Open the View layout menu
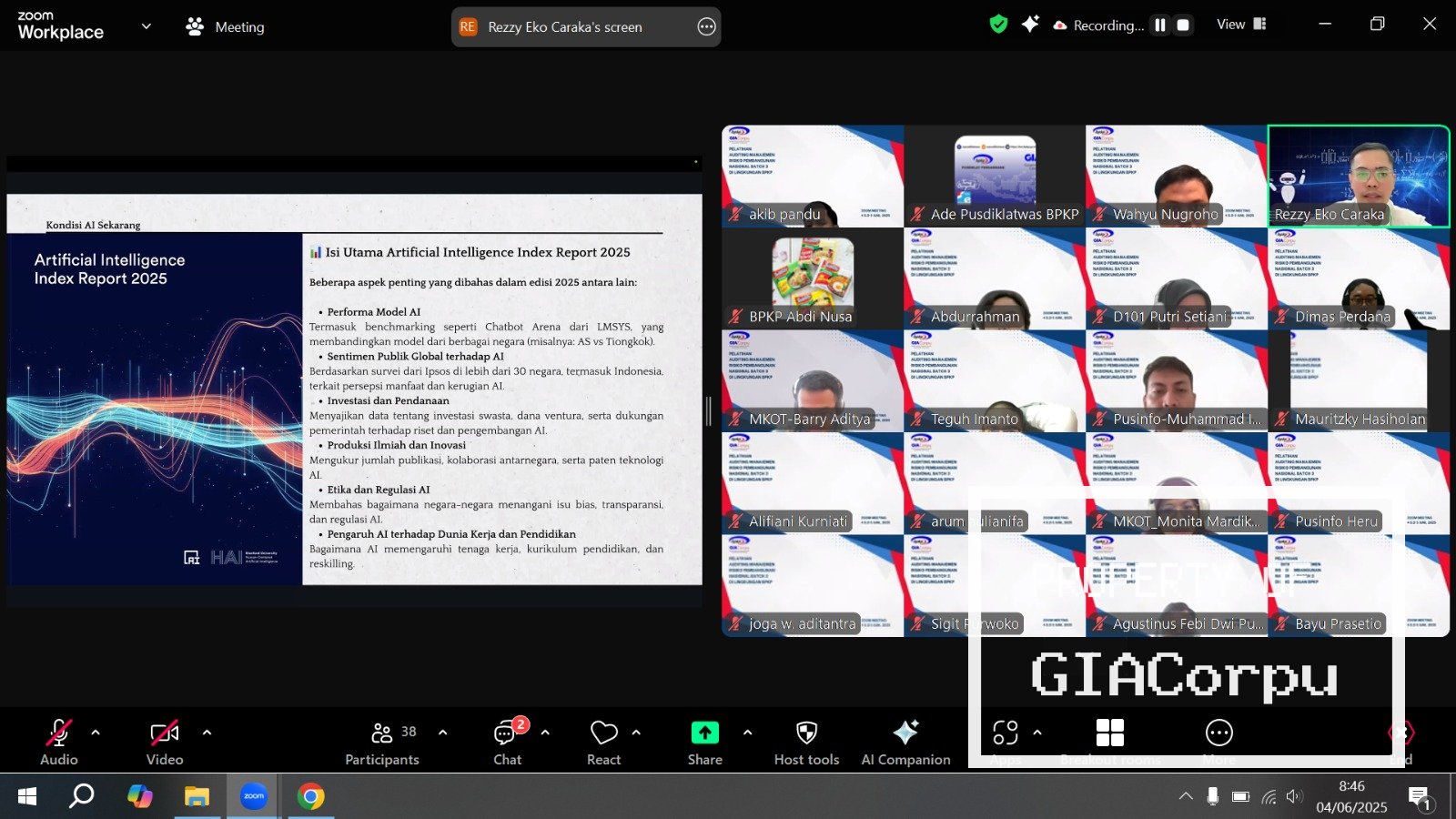This screenshot has height=819, width=1456. coord(1241,25)
